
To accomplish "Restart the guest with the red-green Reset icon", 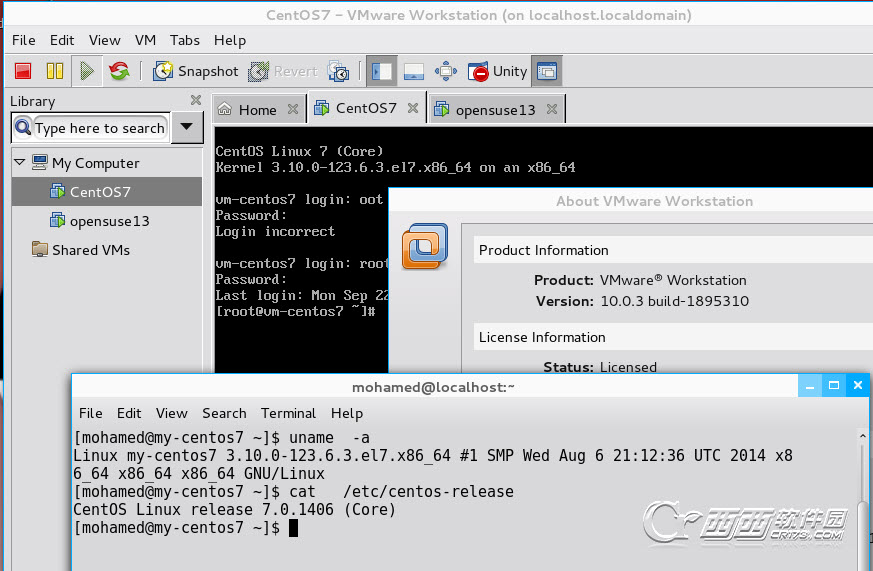I will [119, 71].
